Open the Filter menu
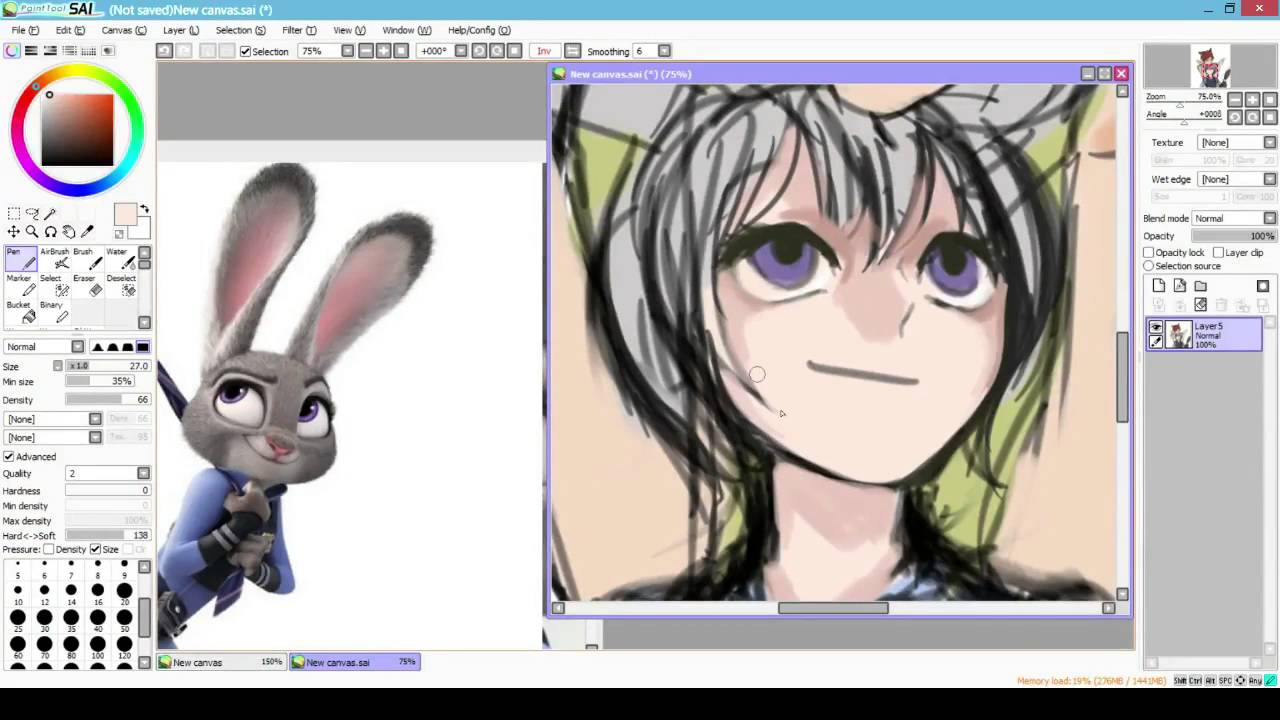 tap(299, 30)
